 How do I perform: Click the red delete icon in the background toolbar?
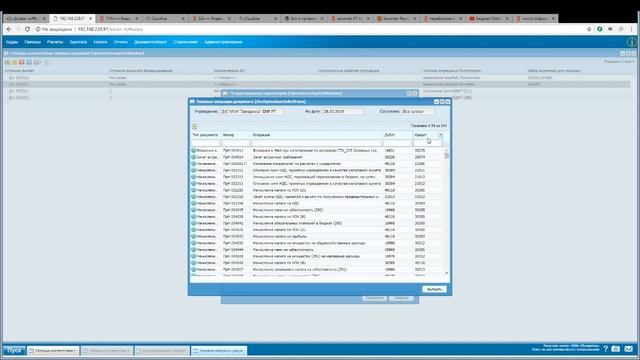tap(22, 62)
